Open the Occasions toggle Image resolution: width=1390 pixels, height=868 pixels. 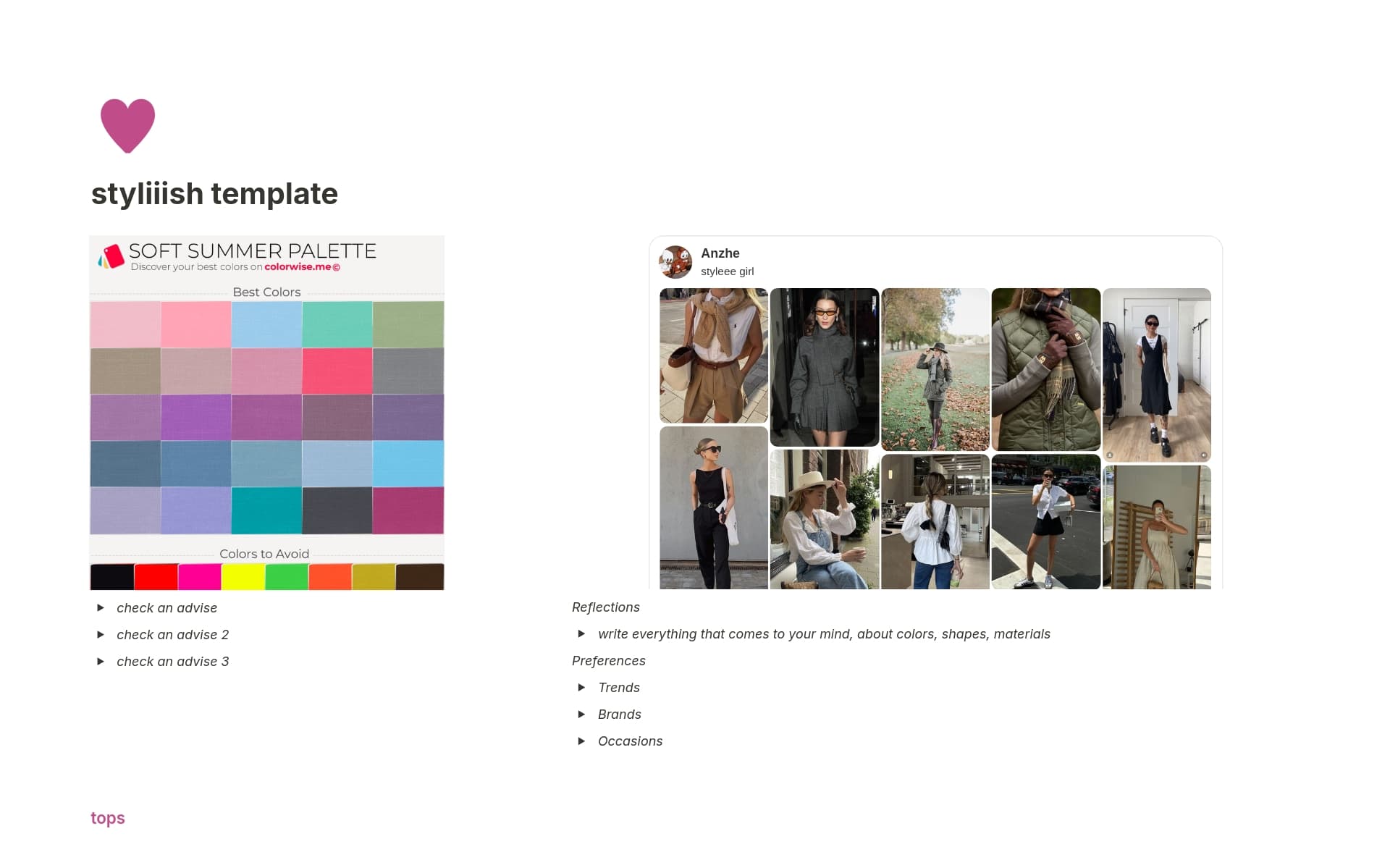click(581, 741)
